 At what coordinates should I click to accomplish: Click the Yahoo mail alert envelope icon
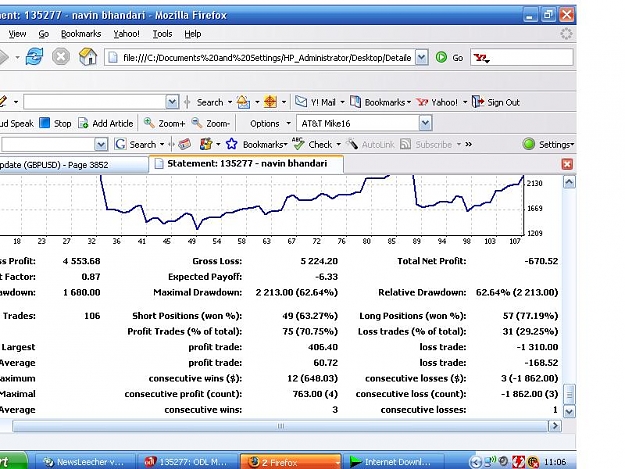(243, 102)
